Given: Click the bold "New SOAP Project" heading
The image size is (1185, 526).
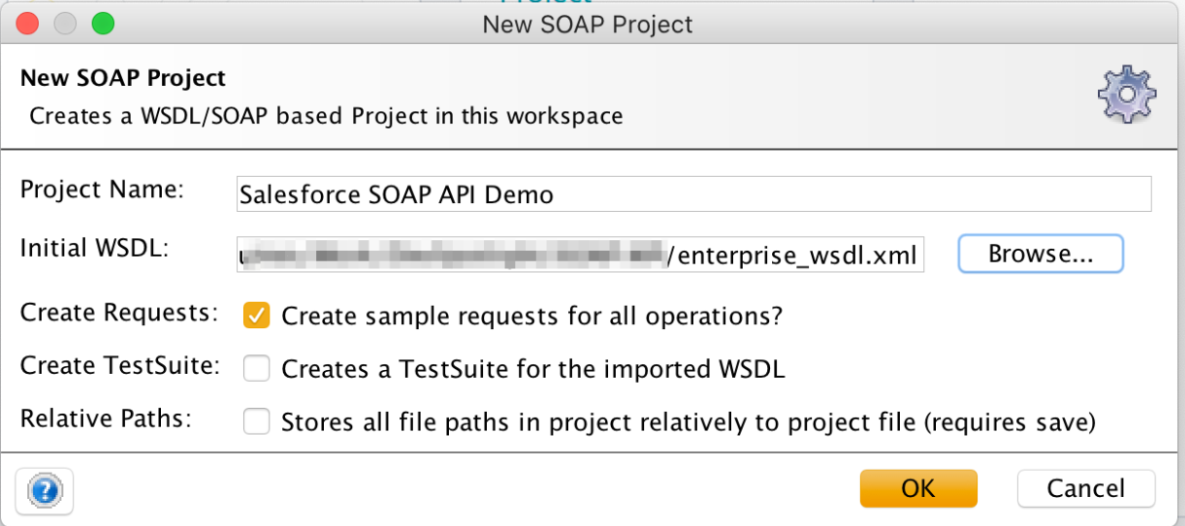Looking at the screenshot, I should [x=123, y=78].
